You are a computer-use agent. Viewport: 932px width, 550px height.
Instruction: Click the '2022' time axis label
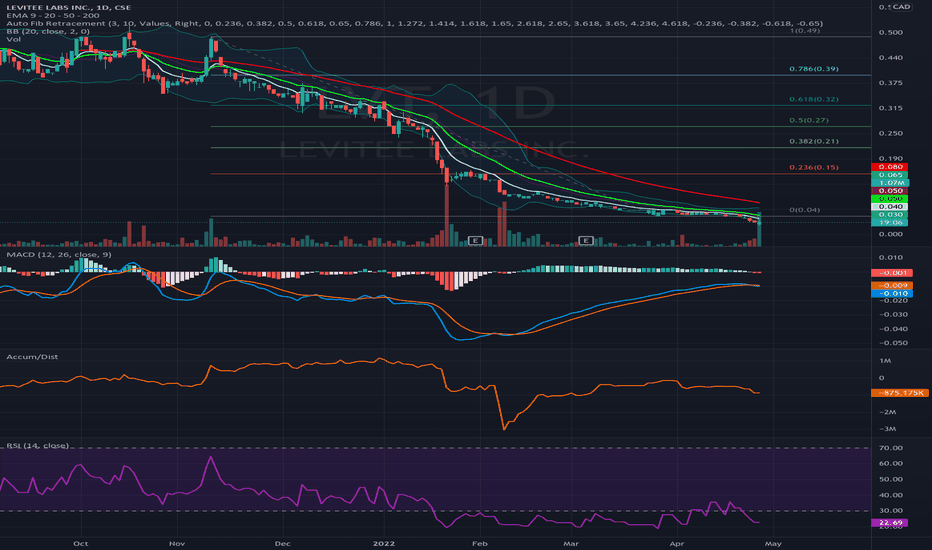click(x=383, y=543)
